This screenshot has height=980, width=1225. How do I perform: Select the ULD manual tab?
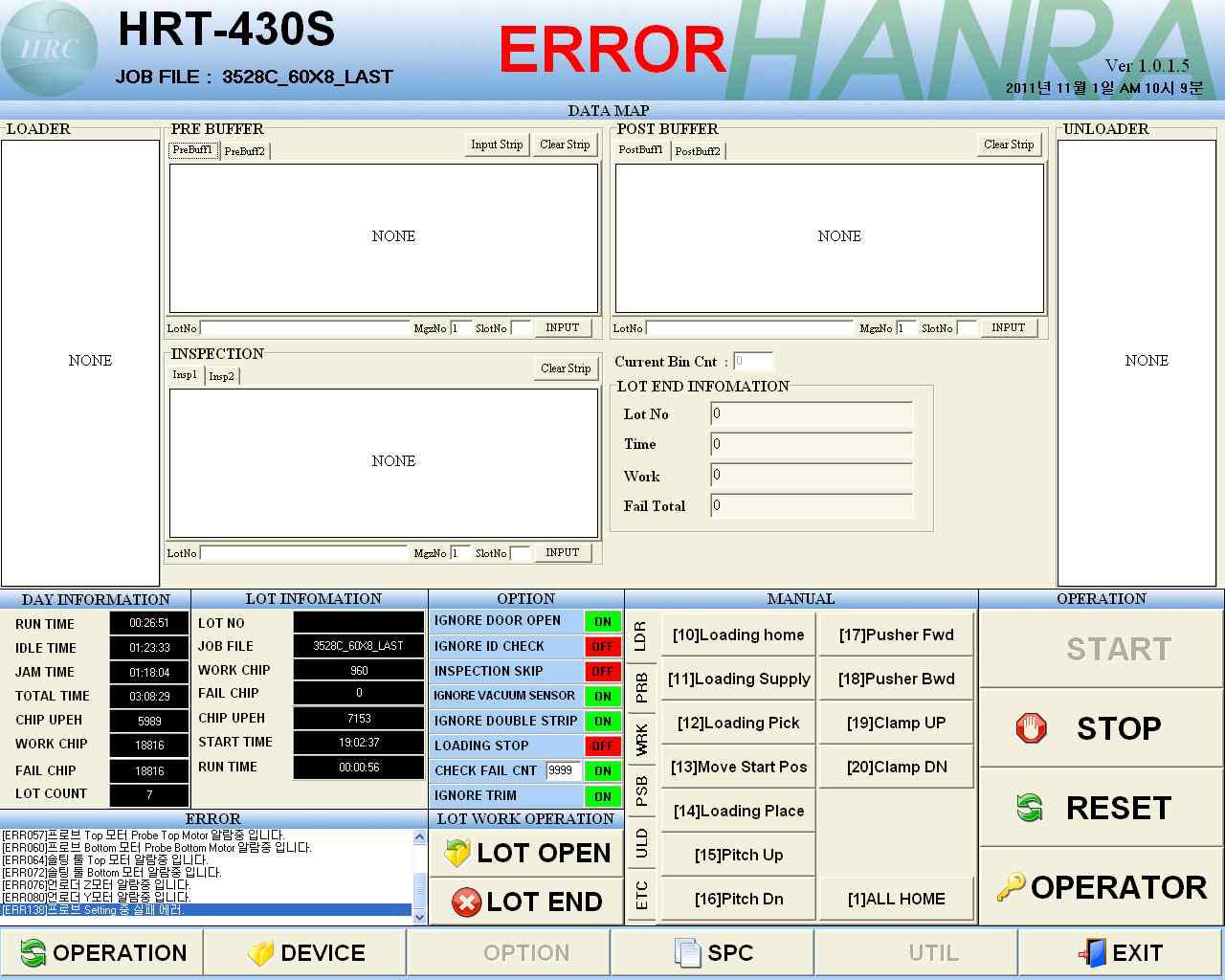click(x=641, y=843)
